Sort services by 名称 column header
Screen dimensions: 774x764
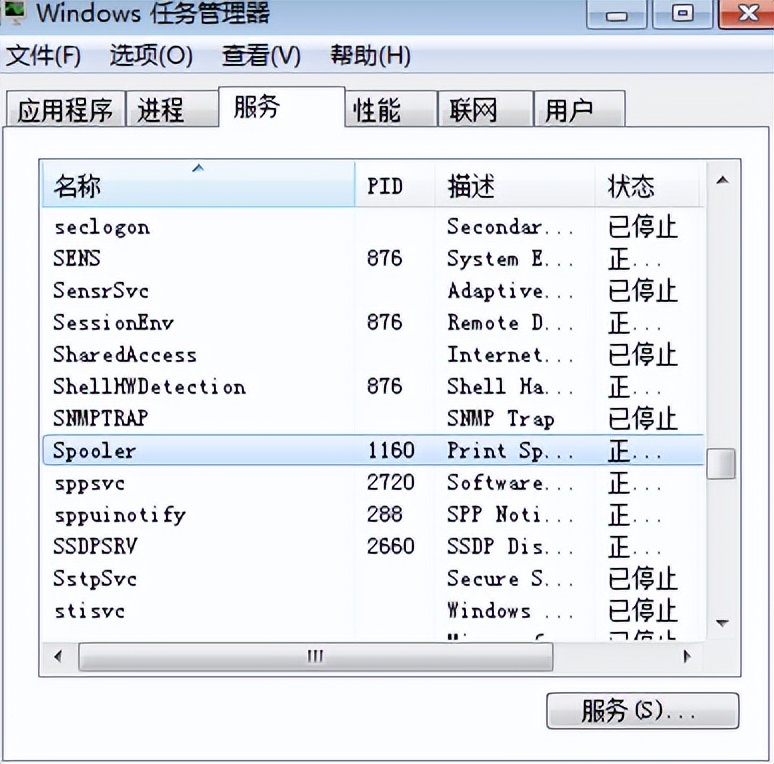[x=198, y=185]
